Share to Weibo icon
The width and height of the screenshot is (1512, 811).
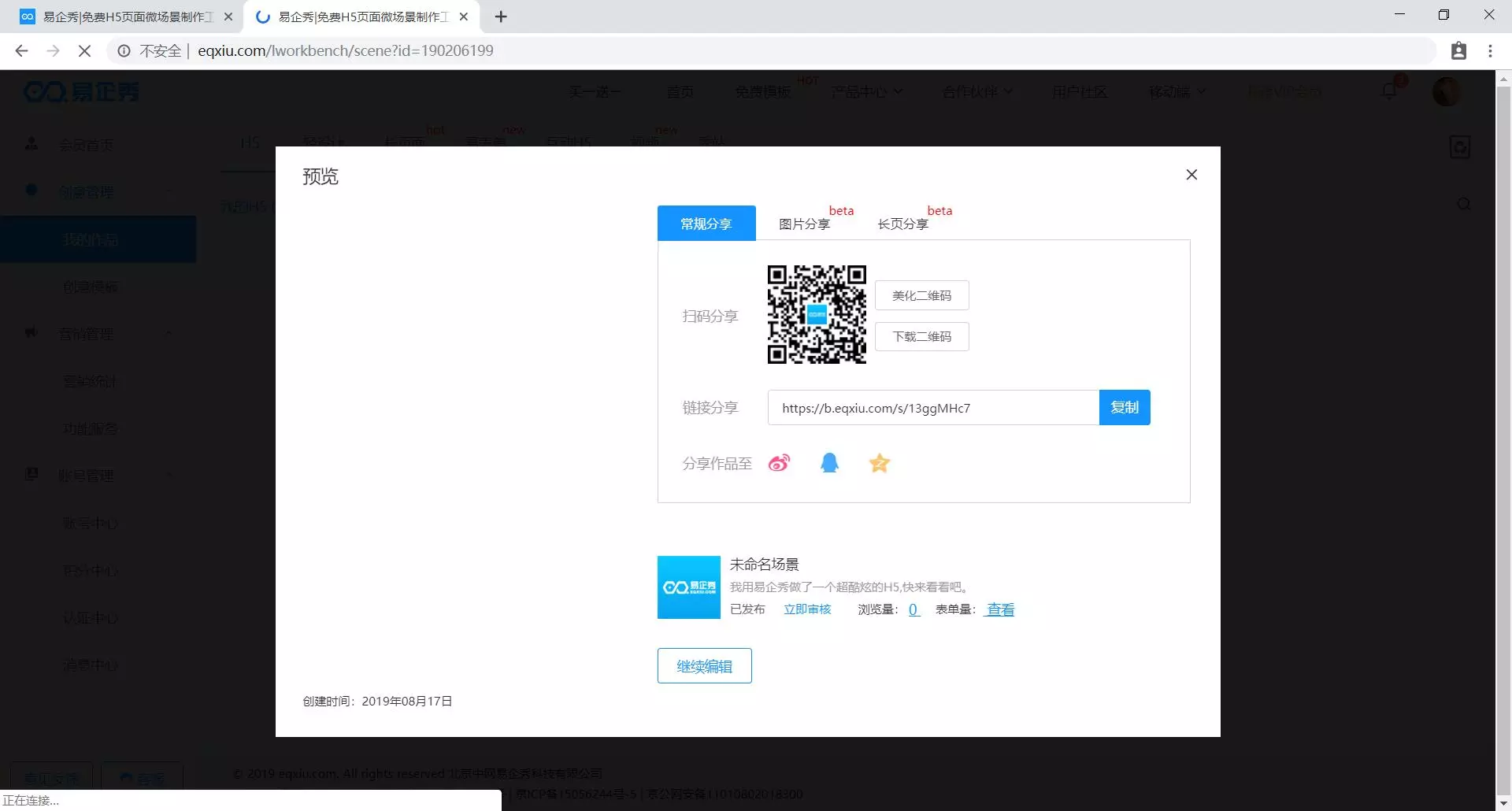(779, 463)
